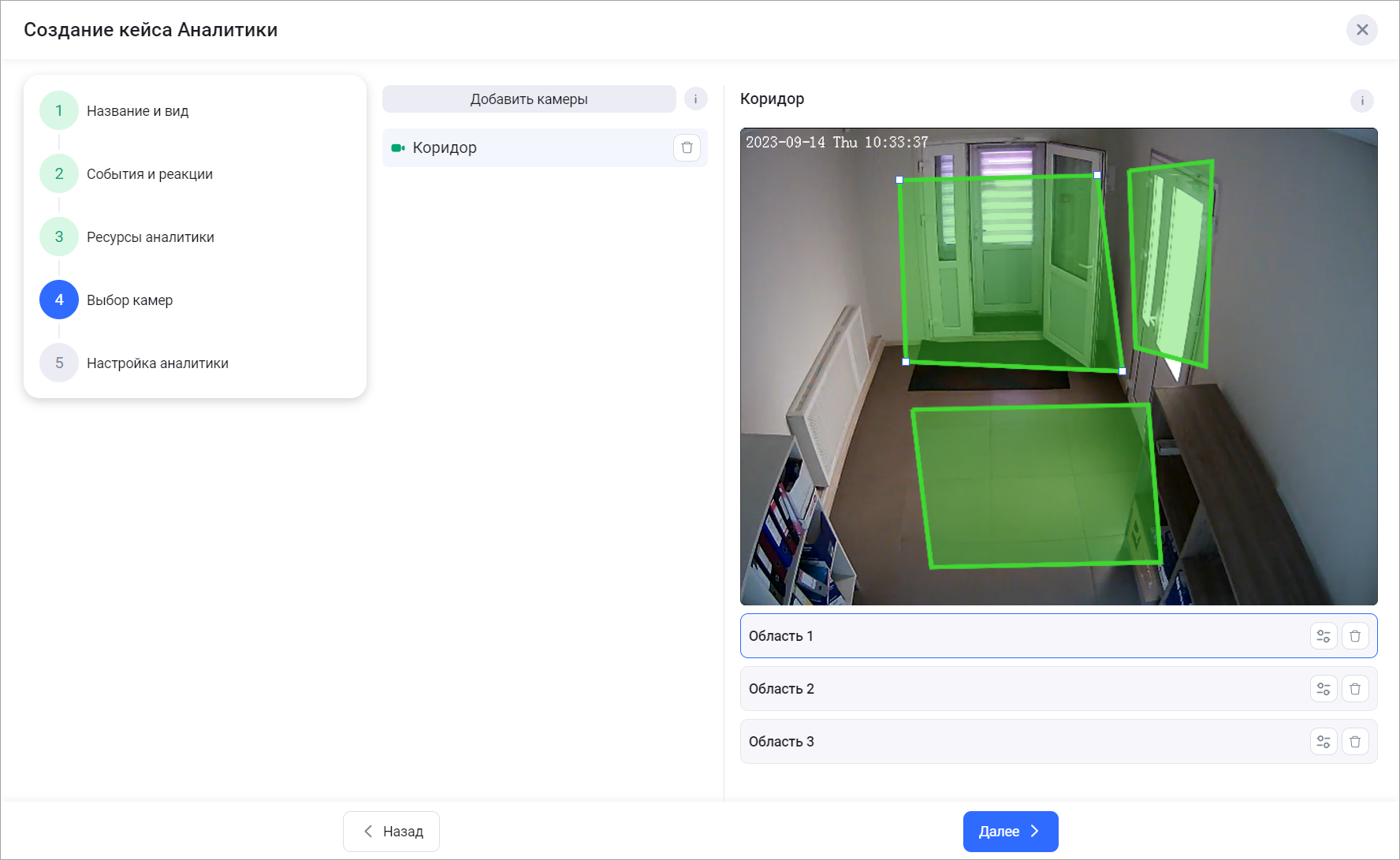The height and width of the screenshot is (860, 1400).
Task: Open settings for Область 3
Action: [1324, 742]
